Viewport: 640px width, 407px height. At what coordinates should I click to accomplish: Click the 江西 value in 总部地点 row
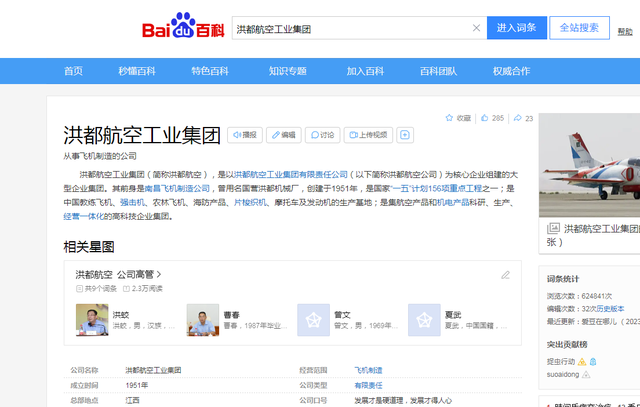pos(132,400)
